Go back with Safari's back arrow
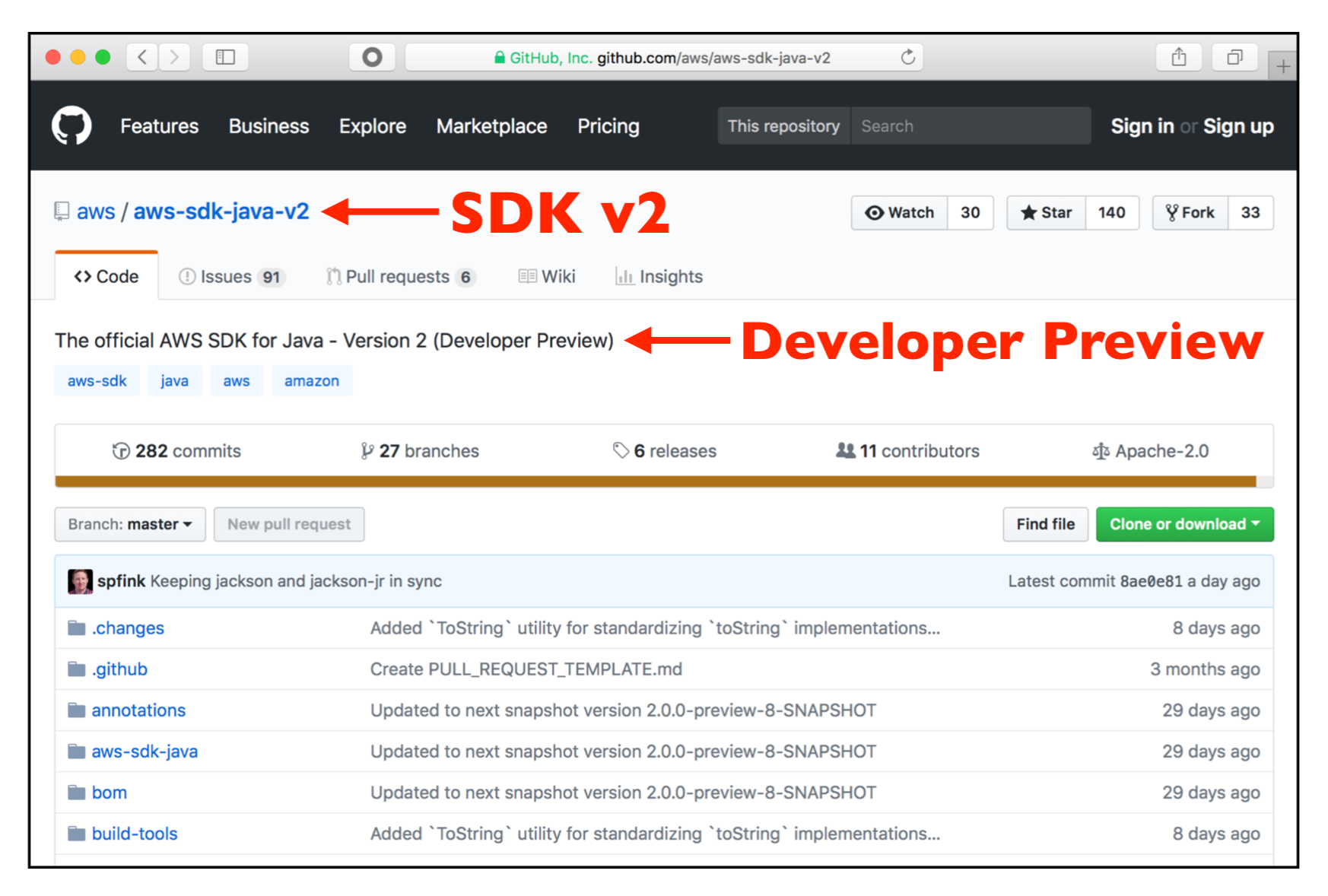The height and width of the screenshot is (896, 1328). tap(142, 57)
